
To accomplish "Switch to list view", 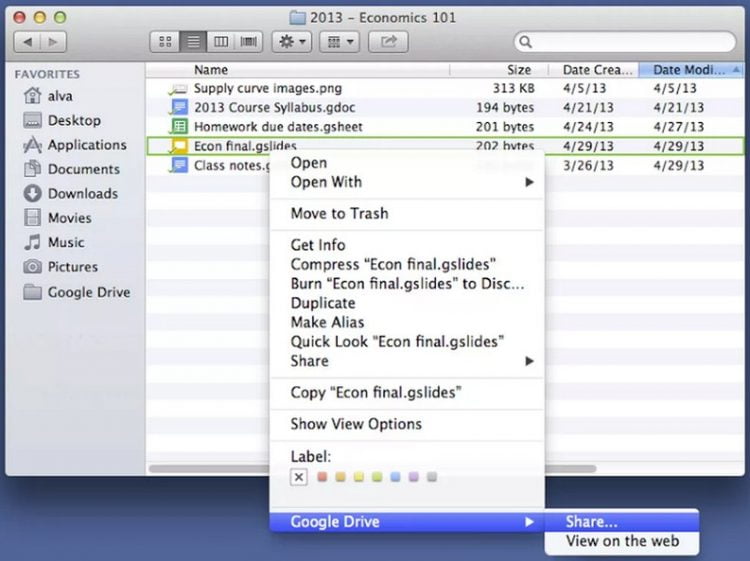I will tap(193, 42).
